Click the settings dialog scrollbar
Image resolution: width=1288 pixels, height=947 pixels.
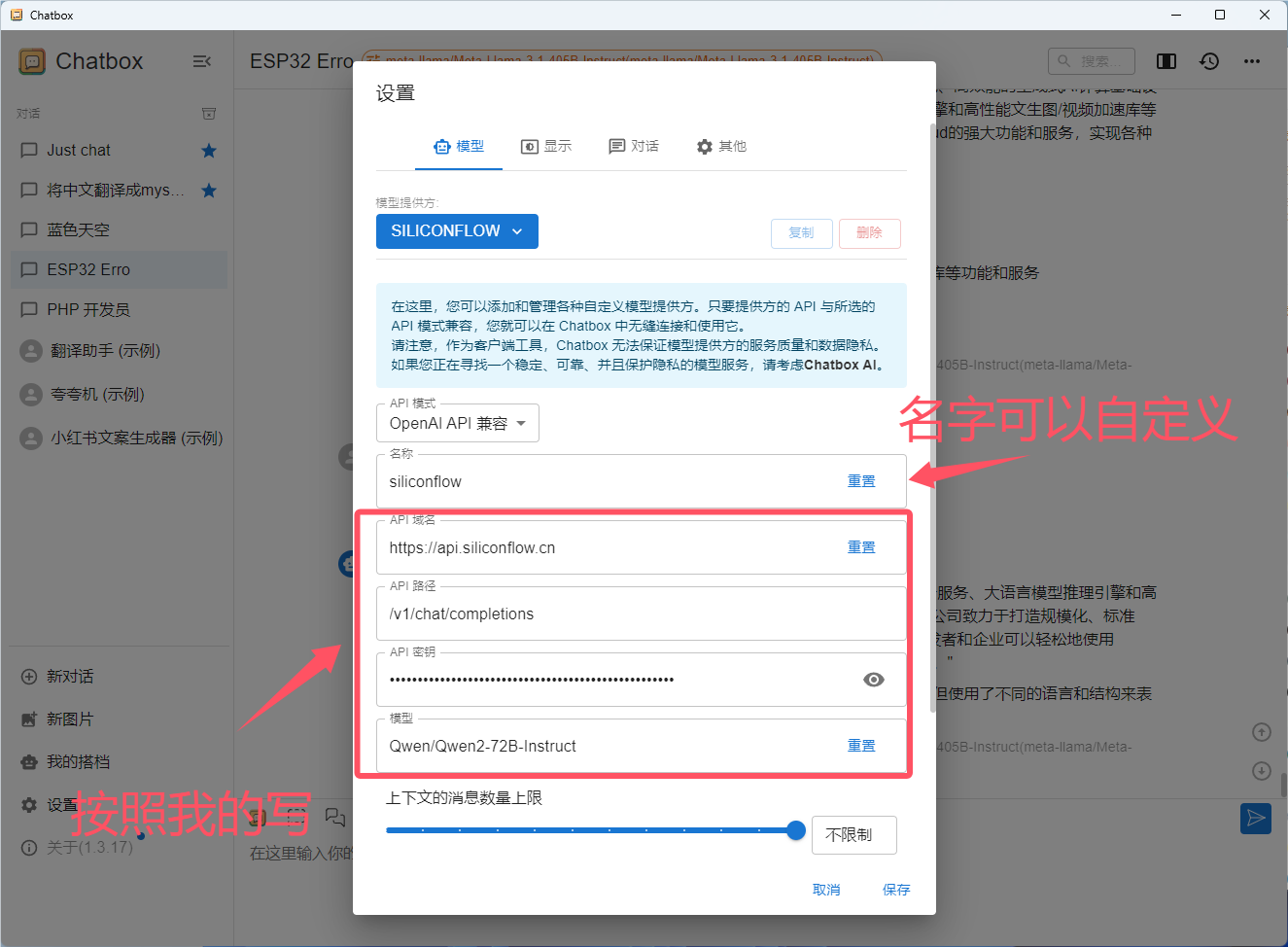pos(933,418)
